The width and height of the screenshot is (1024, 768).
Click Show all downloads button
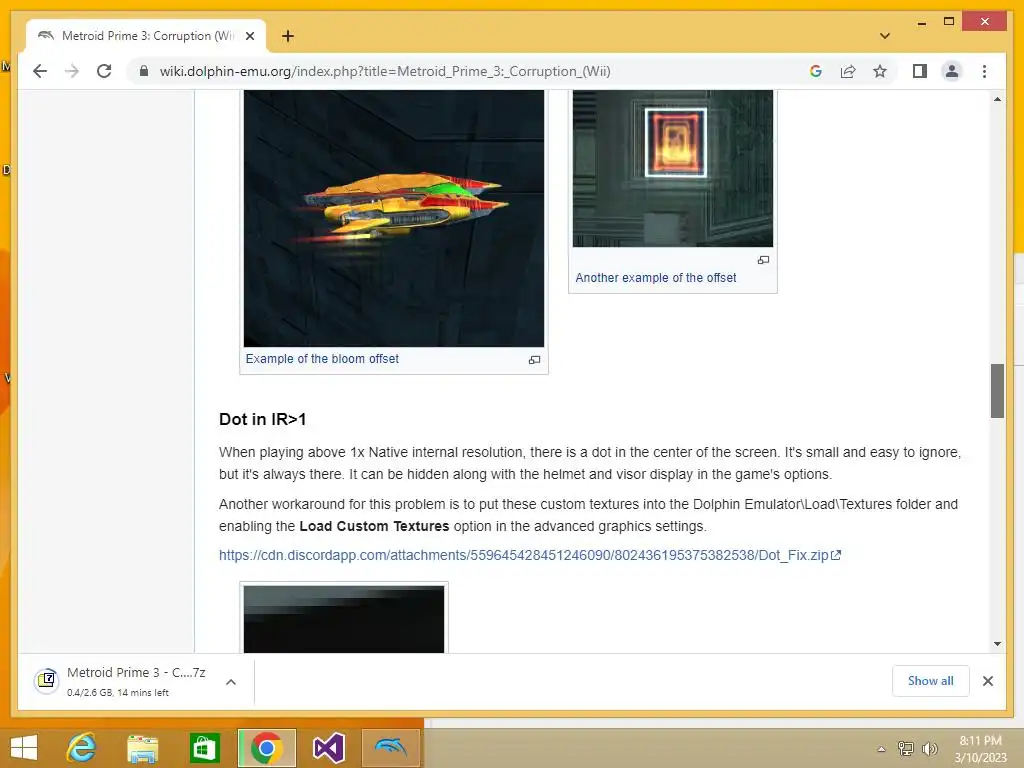(x=931, y=681)
